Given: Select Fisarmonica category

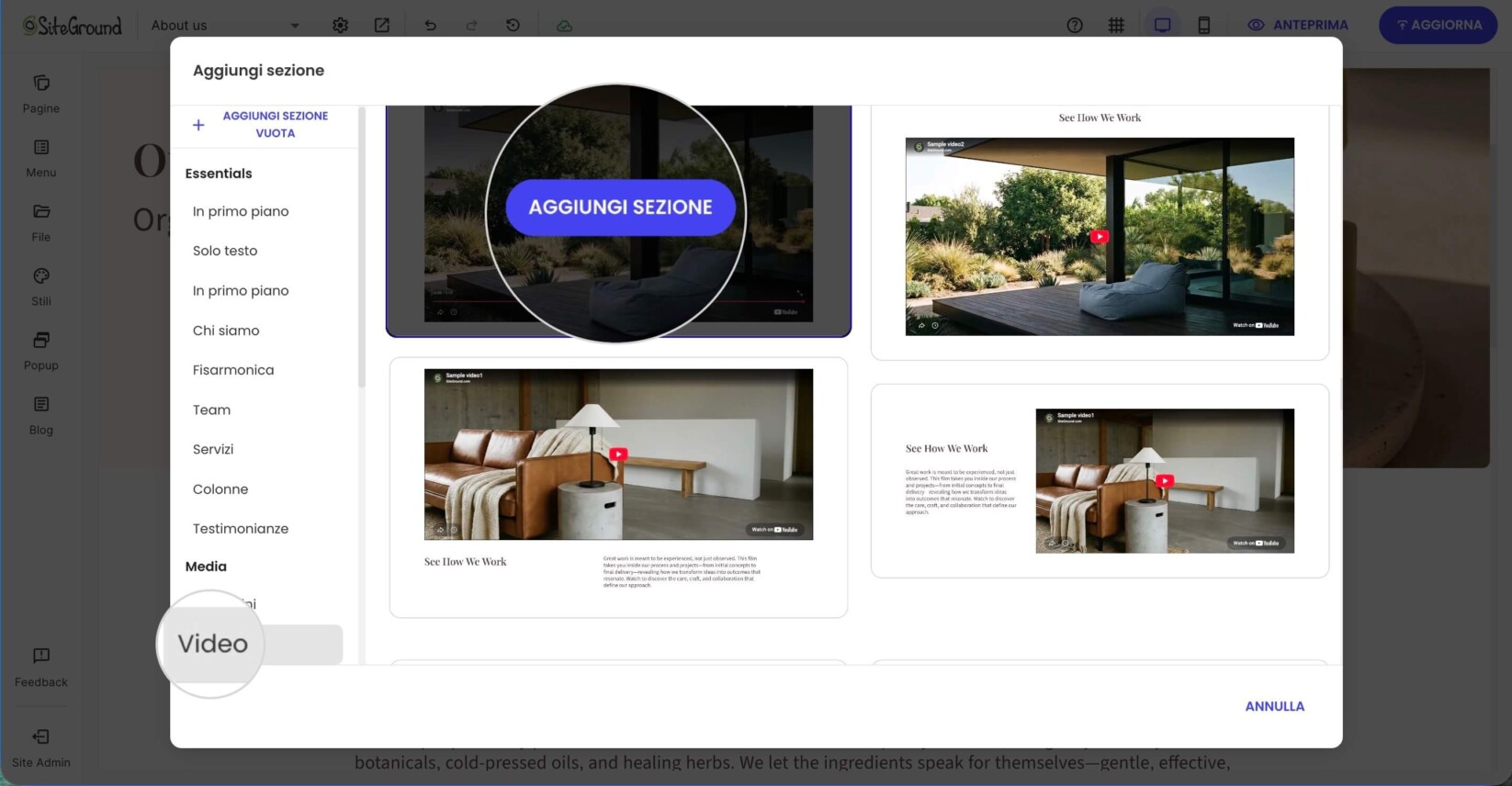Looking at the screenshot, I should pos(233,370).
